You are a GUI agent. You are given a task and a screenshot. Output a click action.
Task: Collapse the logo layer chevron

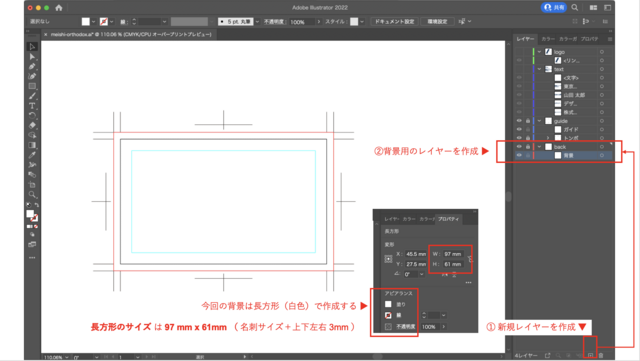(540, 52)
